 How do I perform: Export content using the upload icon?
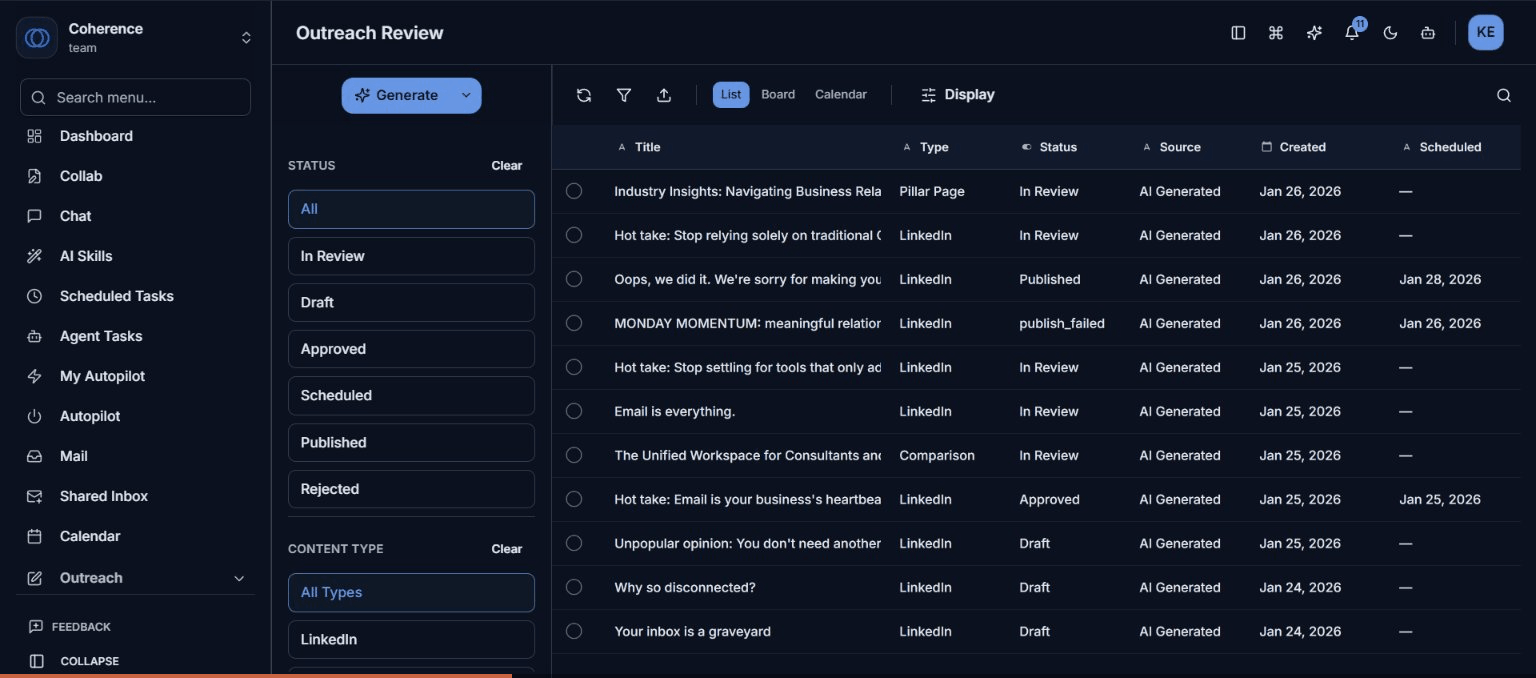pyautogui.click(x=664, y=94)
